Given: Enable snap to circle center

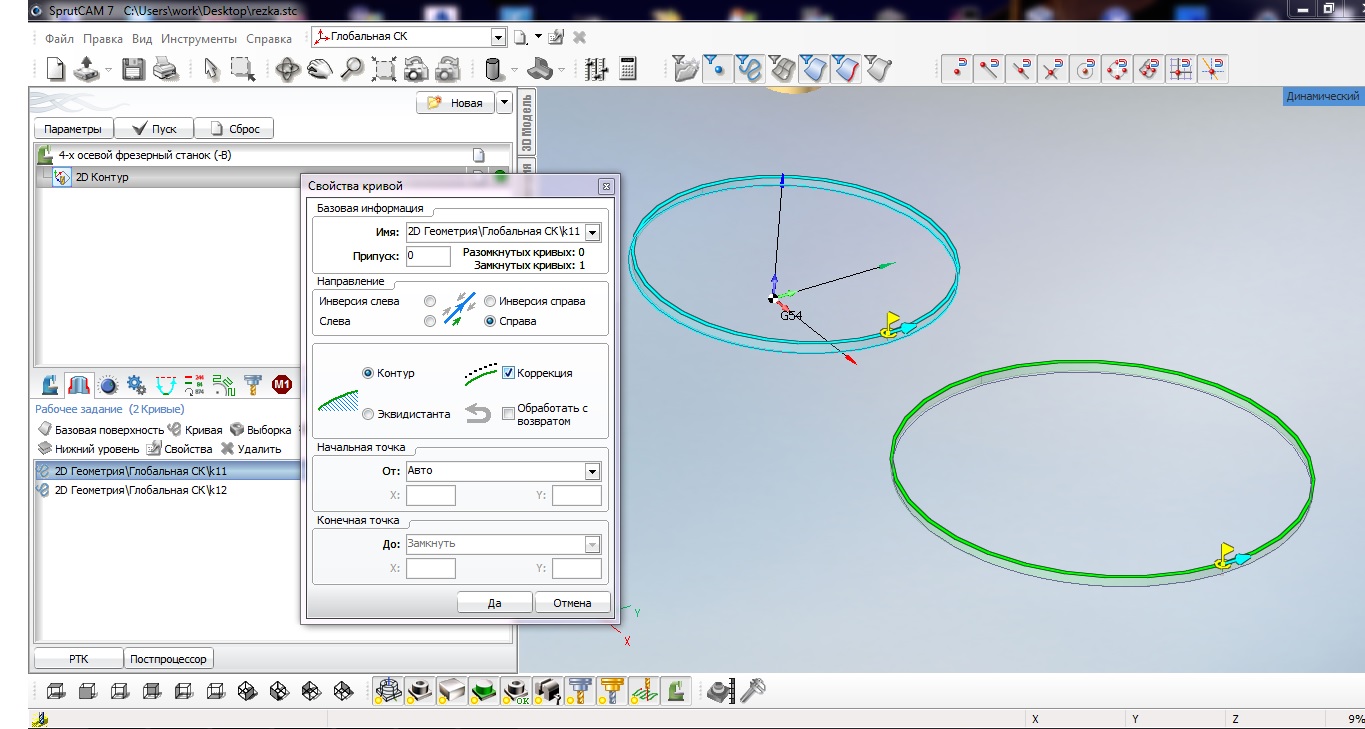Looking at the screenshot, I should coord(1085,69).
